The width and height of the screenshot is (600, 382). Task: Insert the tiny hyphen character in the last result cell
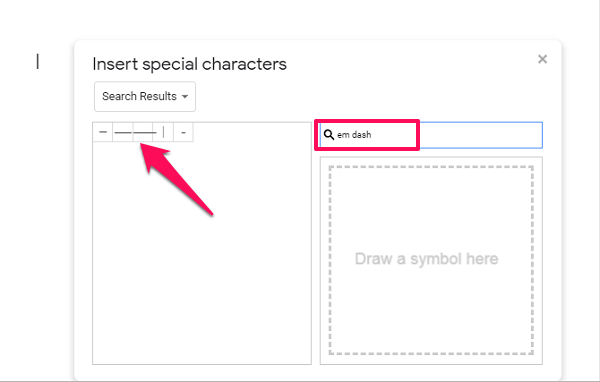pyautogui.click(x=183, y=132)
